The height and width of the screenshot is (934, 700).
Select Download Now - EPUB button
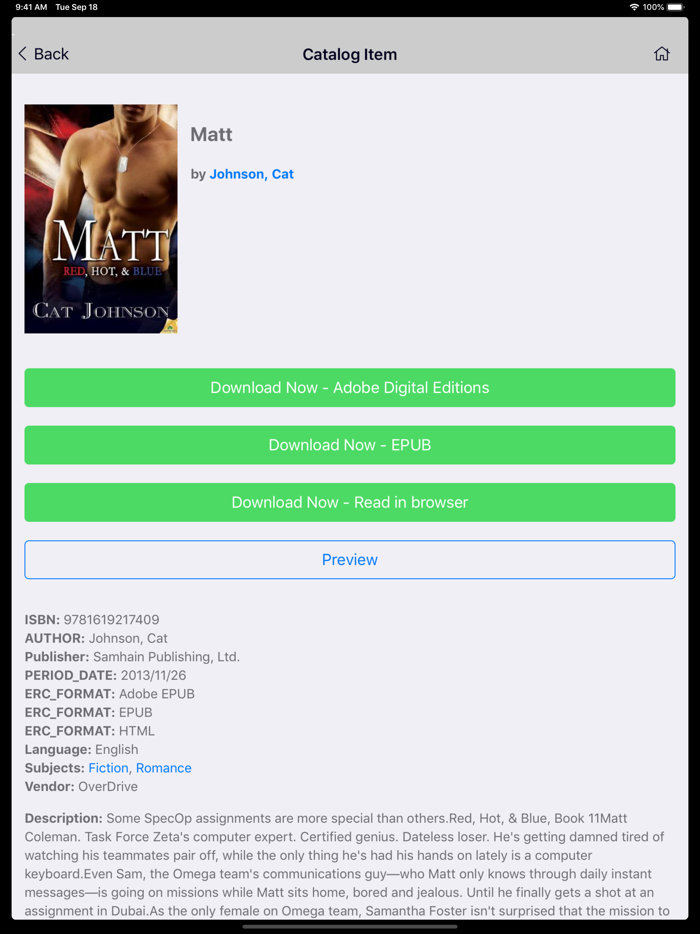pos(350,445)
